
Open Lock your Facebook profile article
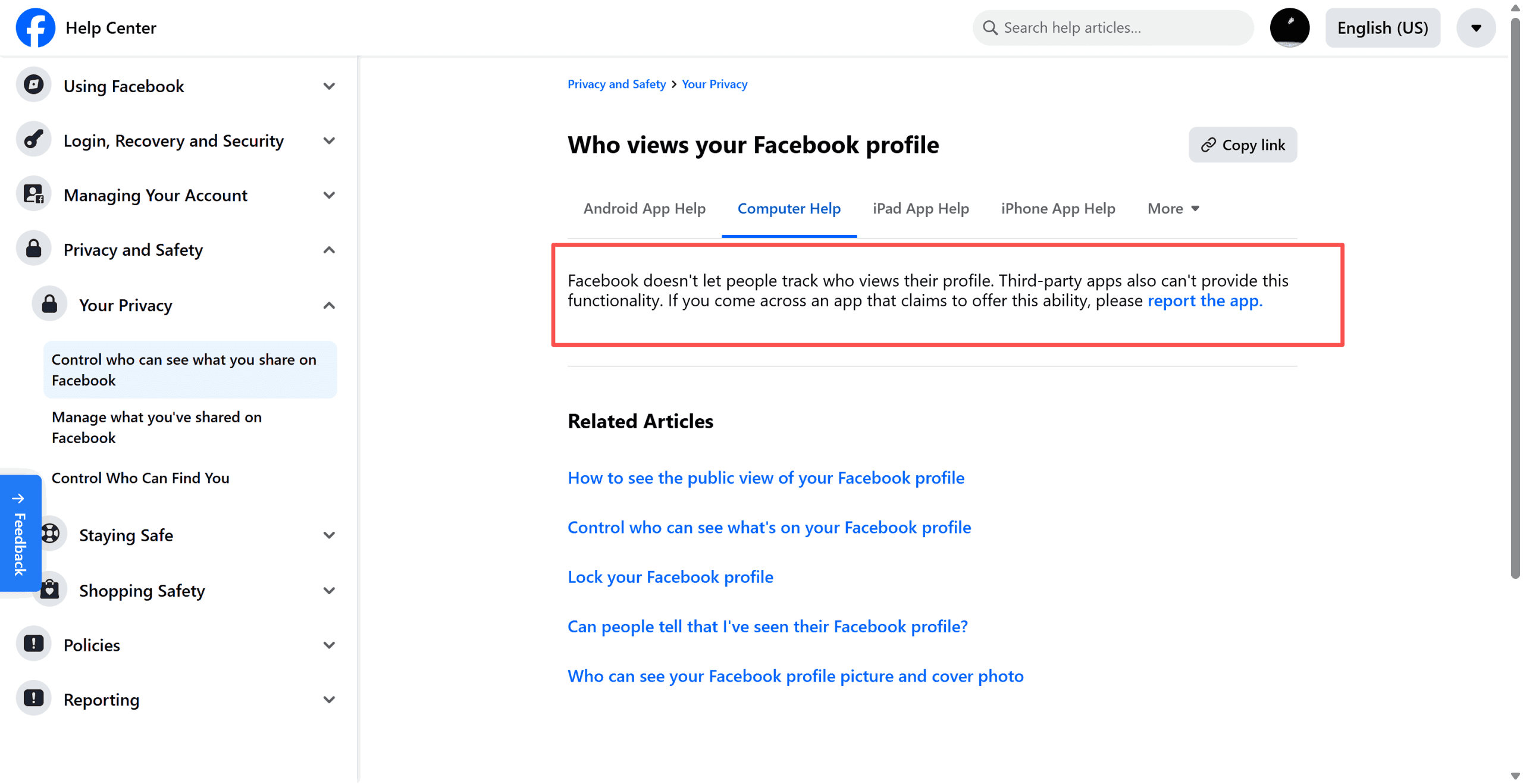[670, 576]
